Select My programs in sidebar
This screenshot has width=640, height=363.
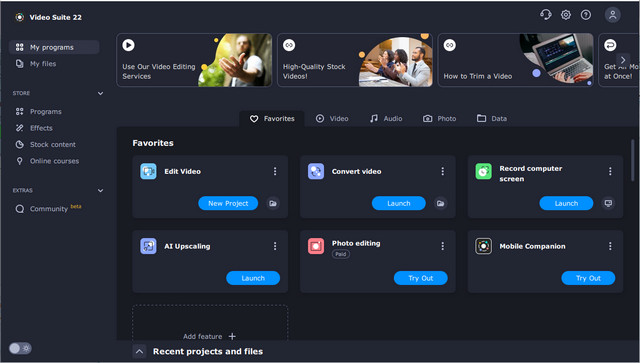click(x=54, y=47)
